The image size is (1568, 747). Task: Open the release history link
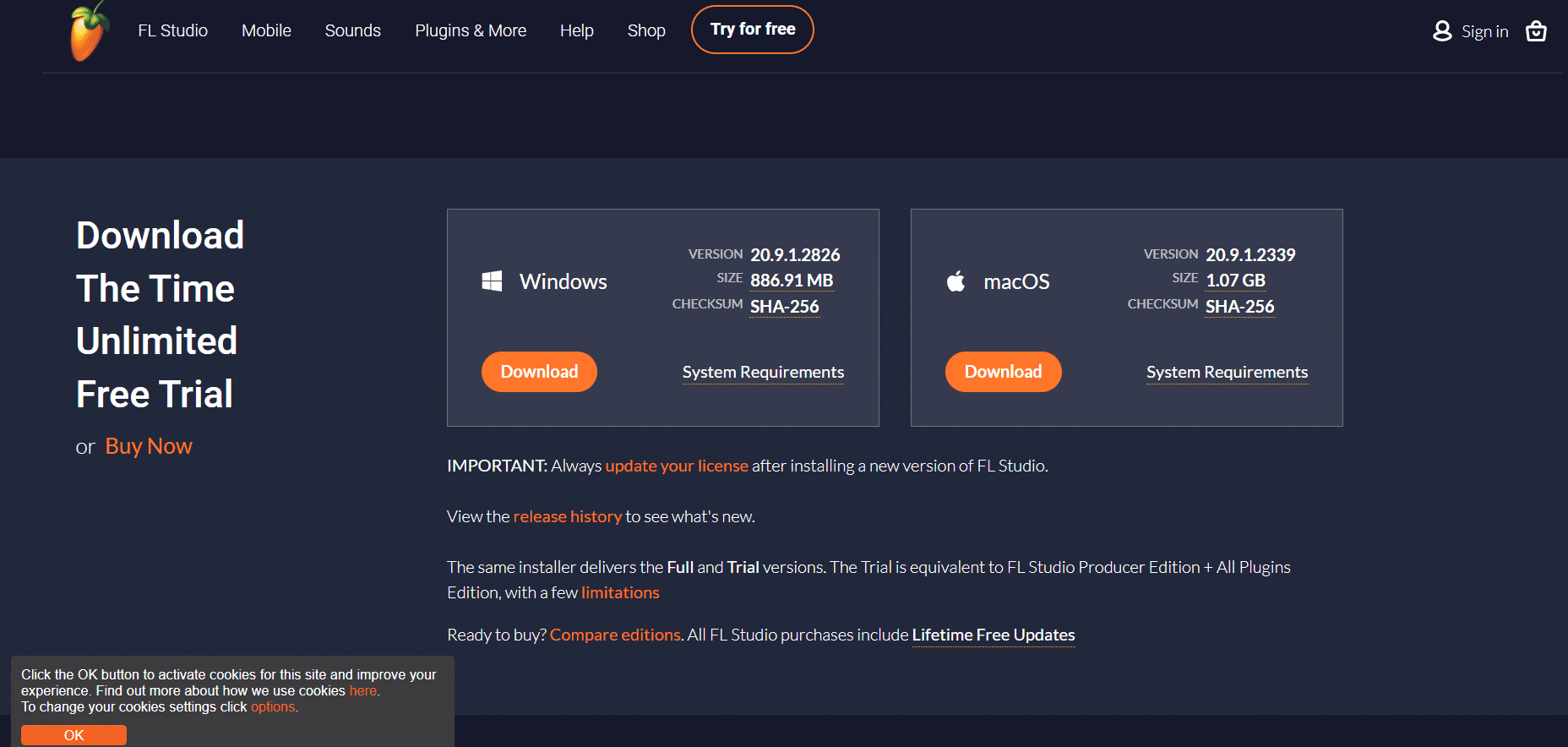coord(568,516)
